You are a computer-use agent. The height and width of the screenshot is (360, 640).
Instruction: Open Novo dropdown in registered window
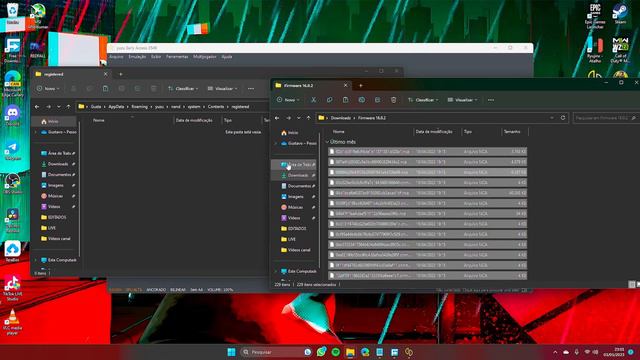tap(48, 89)
